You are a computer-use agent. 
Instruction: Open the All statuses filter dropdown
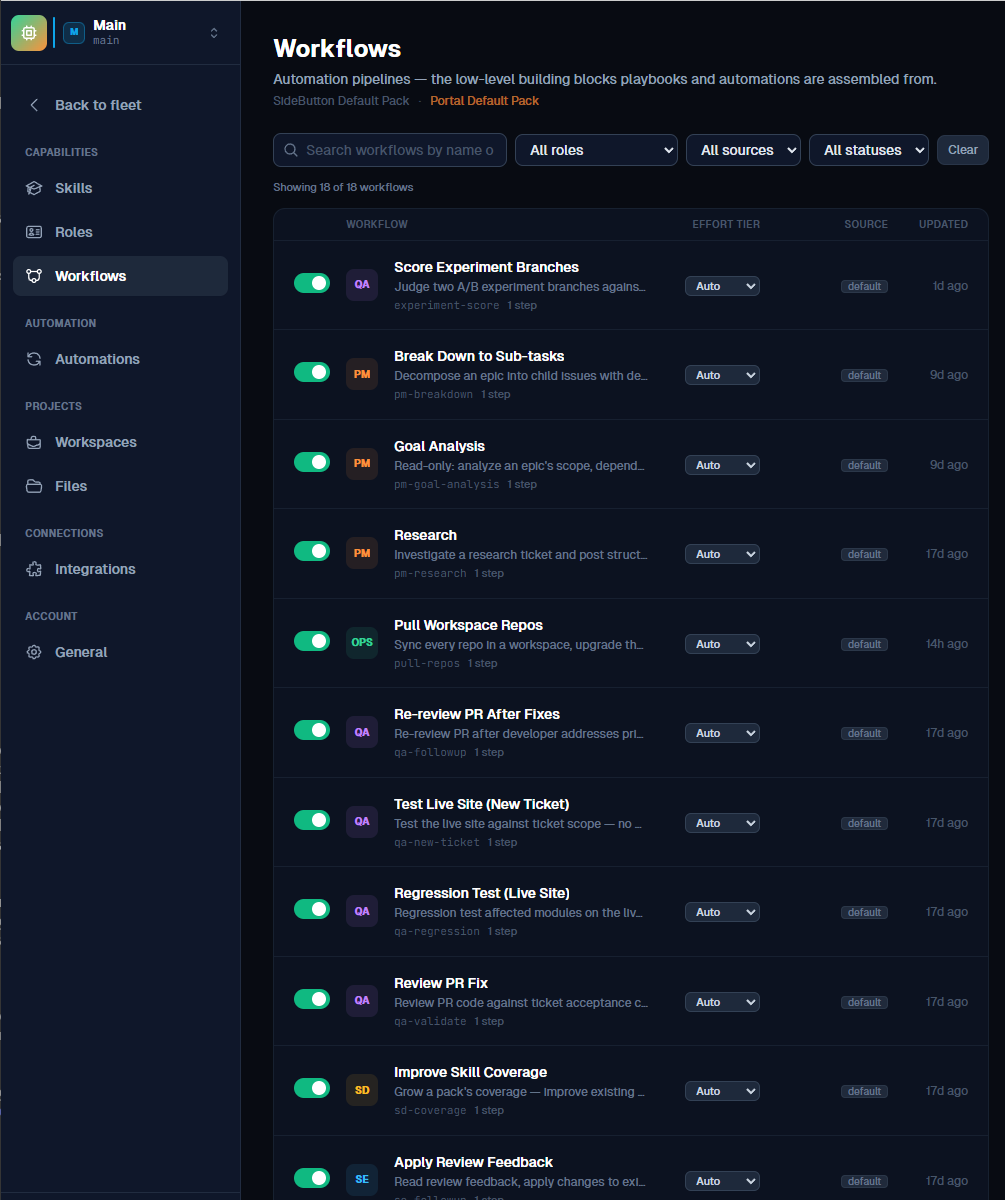point(869,150)
